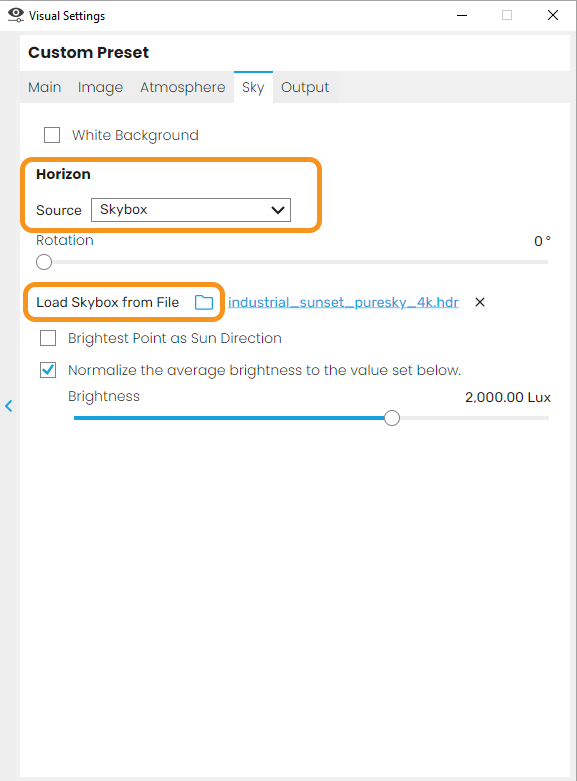Viewport: 577px width, 781px height.
Task: Maximize the Visual Settings window
Action: [x=507, y=15]
